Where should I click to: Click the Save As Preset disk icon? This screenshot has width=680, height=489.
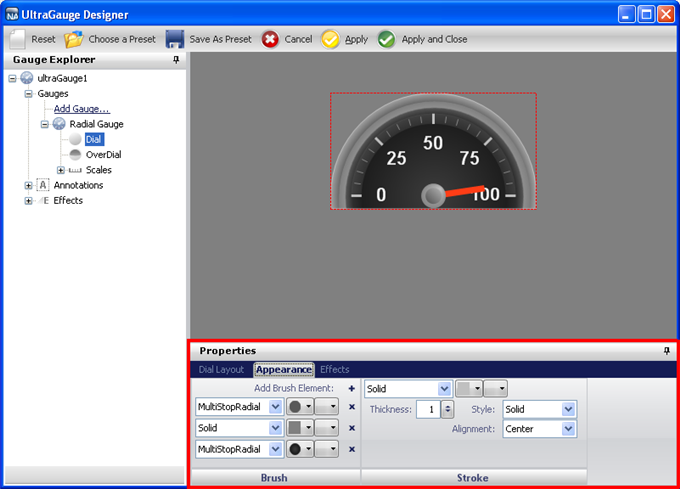tap(175, 39)
